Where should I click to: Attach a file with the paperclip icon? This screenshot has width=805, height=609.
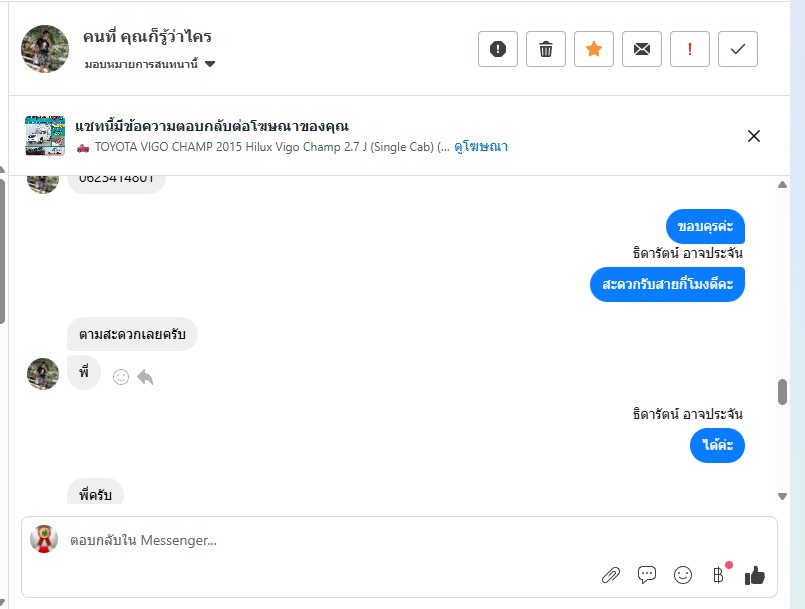[611, 575]
